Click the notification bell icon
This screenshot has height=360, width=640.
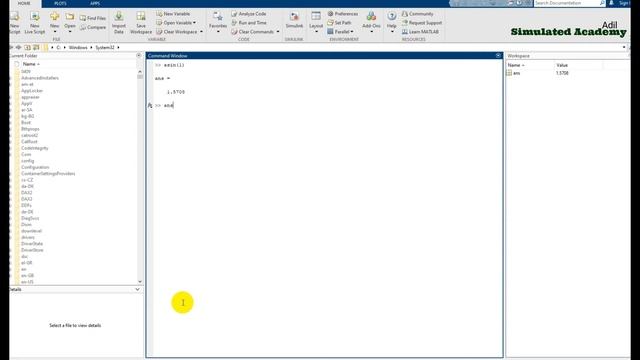pyautogui.click(x=611, y=3)
